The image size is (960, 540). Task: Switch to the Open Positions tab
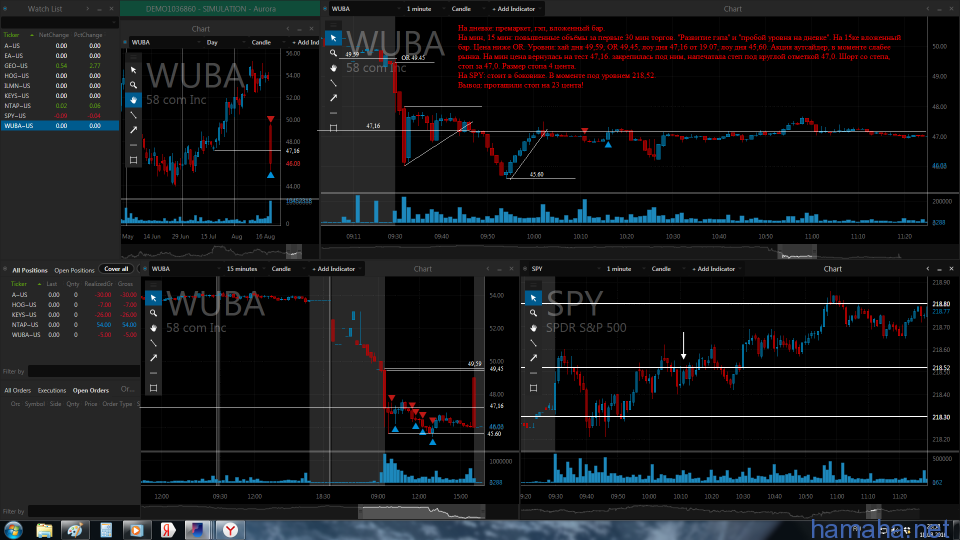point(74,271)
